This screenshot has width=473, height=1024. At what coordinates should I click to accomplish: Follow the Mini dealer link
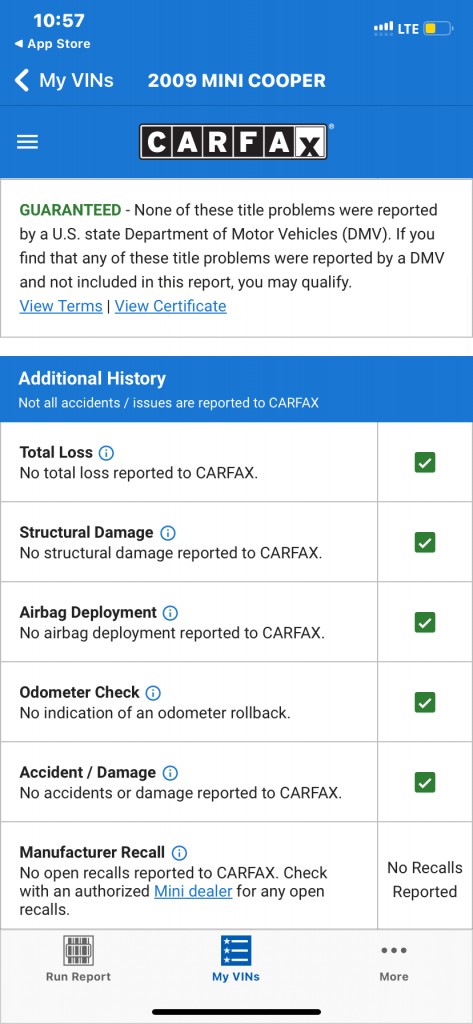point(193,891)
